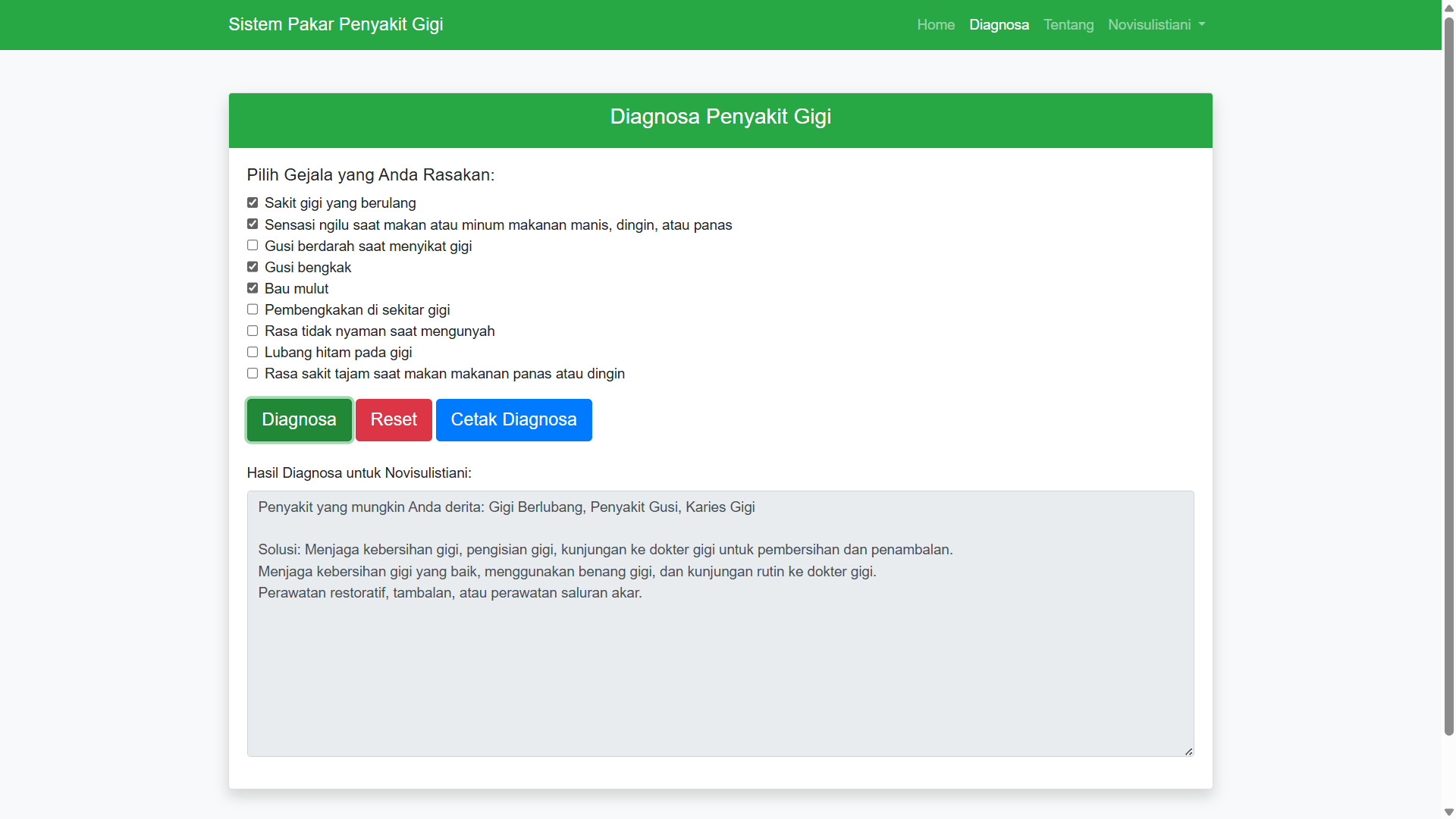Open the Tentang navigation item
The height and width of the screenshot is (819, 1456).
point(1068,25)
